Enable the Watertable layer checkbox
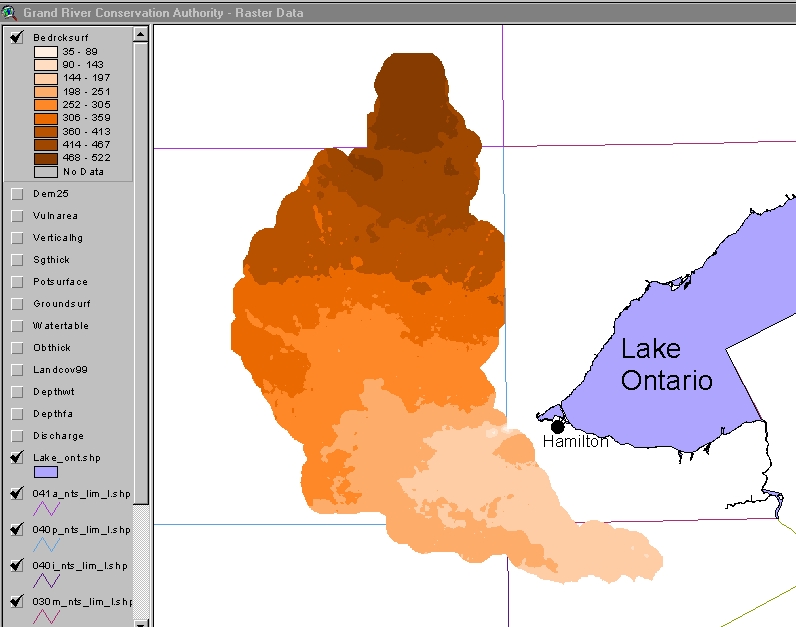796x627 pixels. point(17,326)
